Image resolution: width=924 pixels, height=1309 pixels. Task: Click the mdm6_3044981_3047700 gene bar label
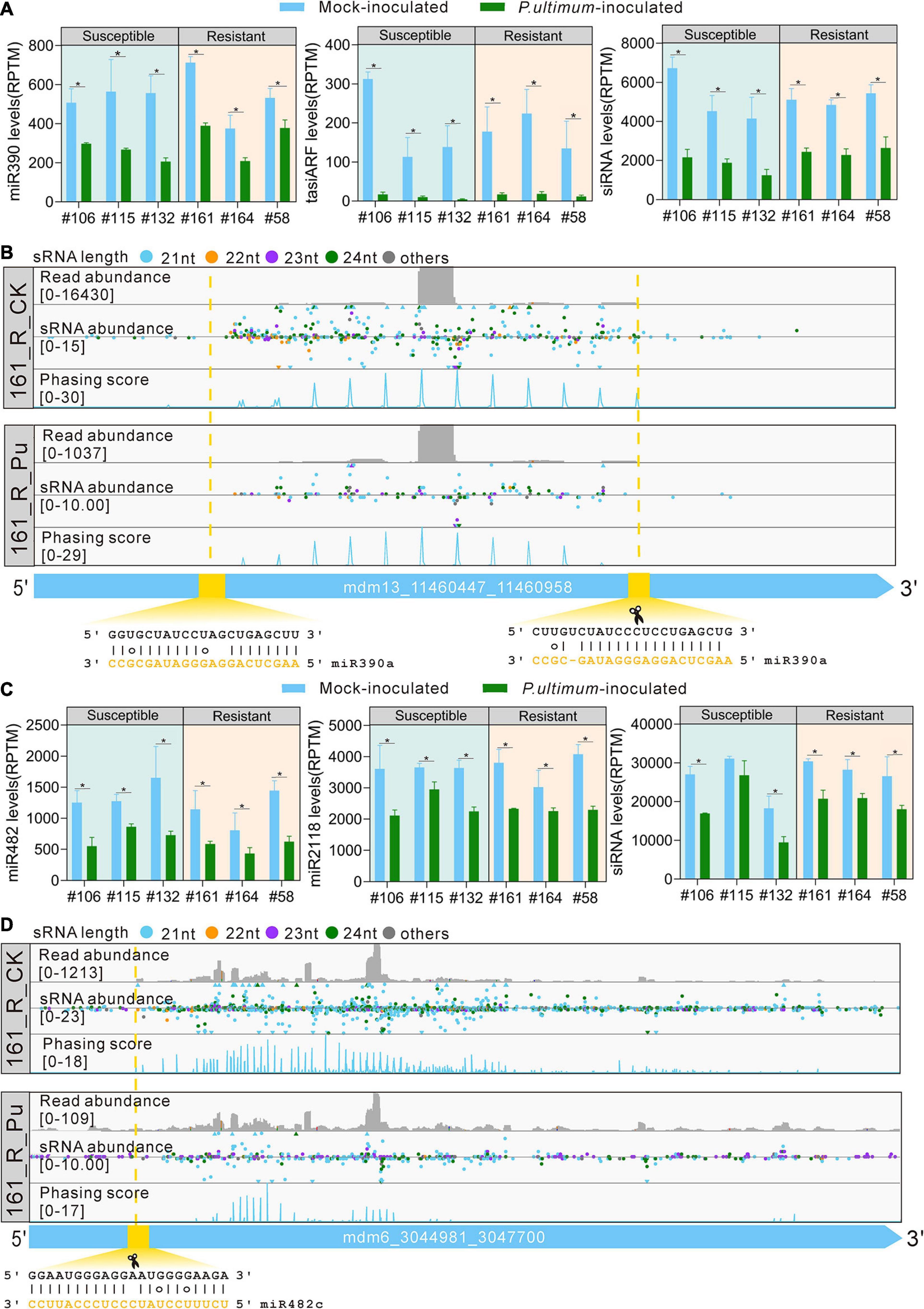click(444, 1237)
